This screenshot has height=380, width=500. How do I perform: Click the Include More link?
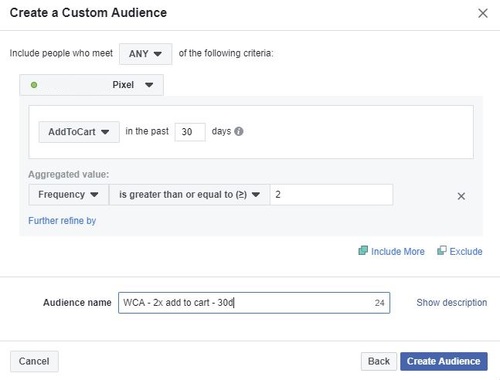(398, 252)
